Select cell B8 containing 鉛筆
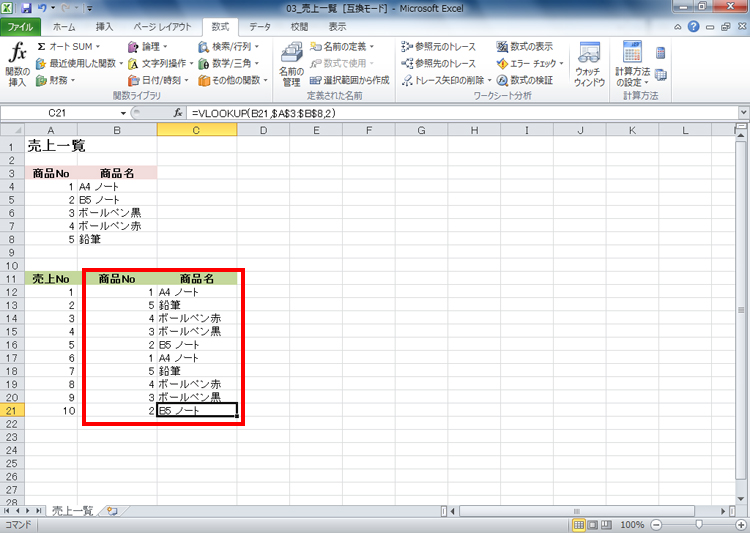This screenshot has width=750, height=533. tap(117, 239)
